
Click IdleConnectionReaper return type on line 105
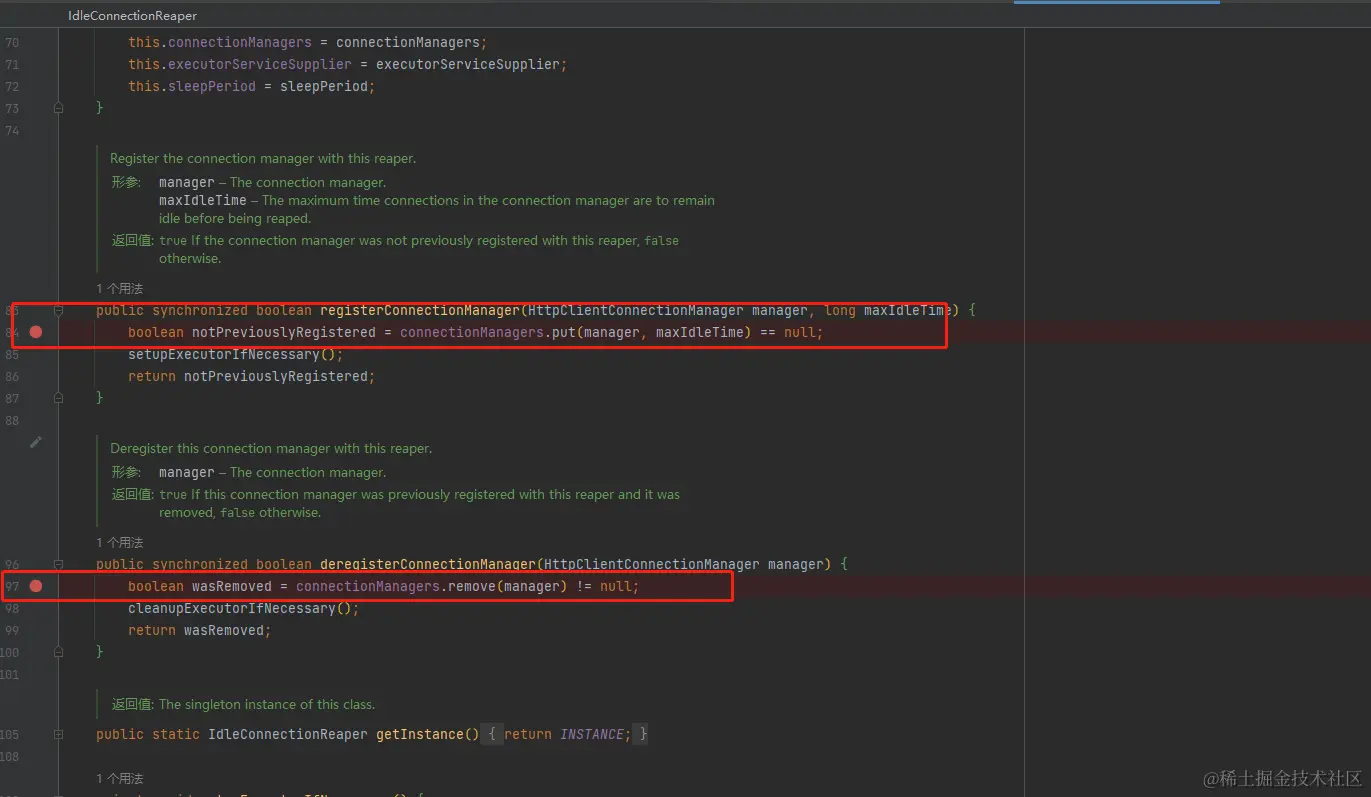coord(288,734)
